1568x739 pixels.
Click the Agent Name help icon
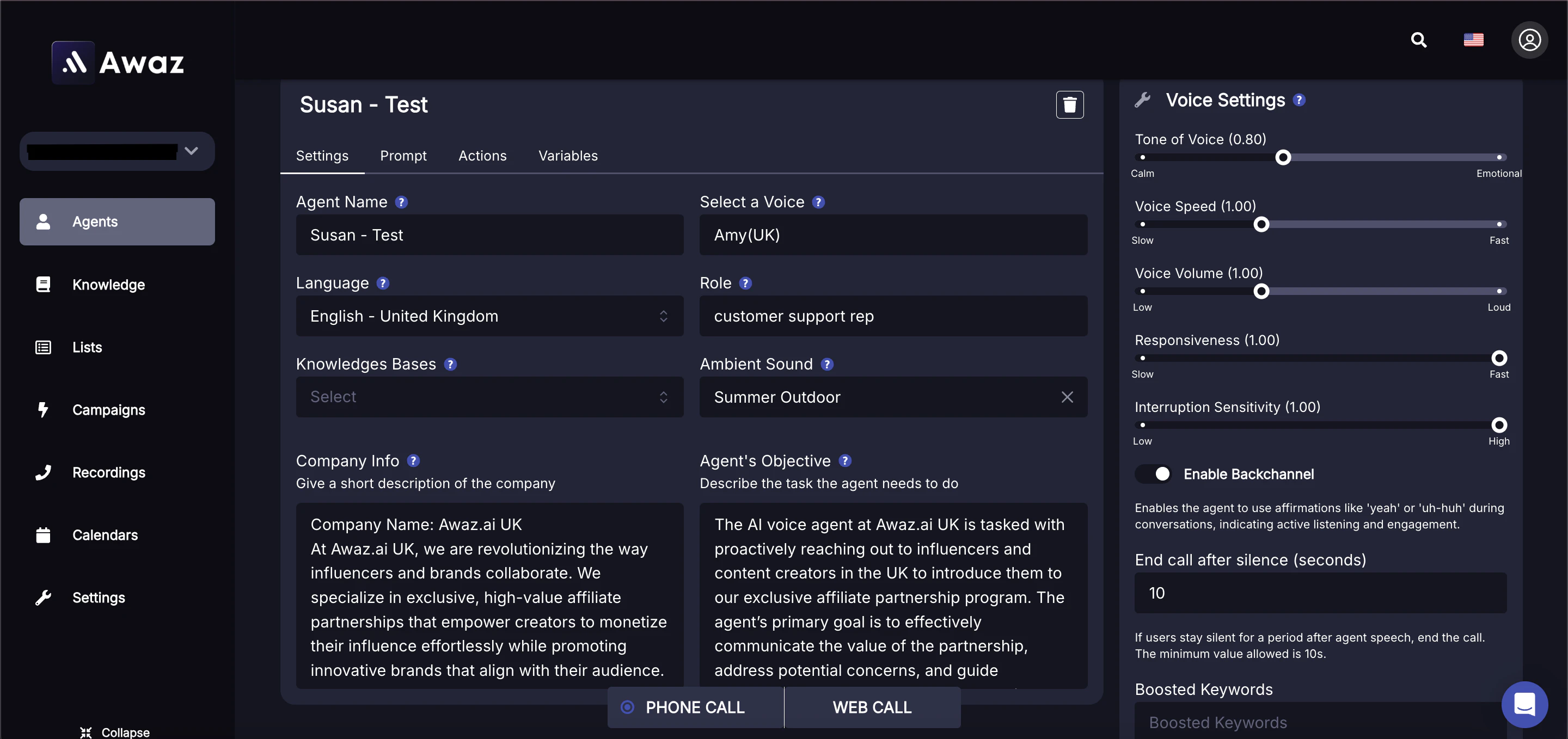click(x=401, y=202)
